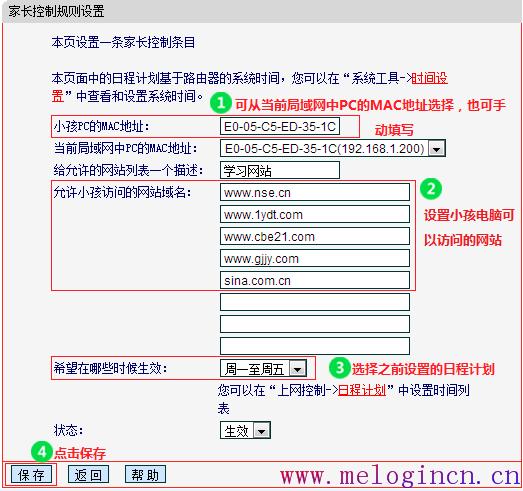Click the 给允许的网站列表一个描述 label

click(x=128, y=171)
